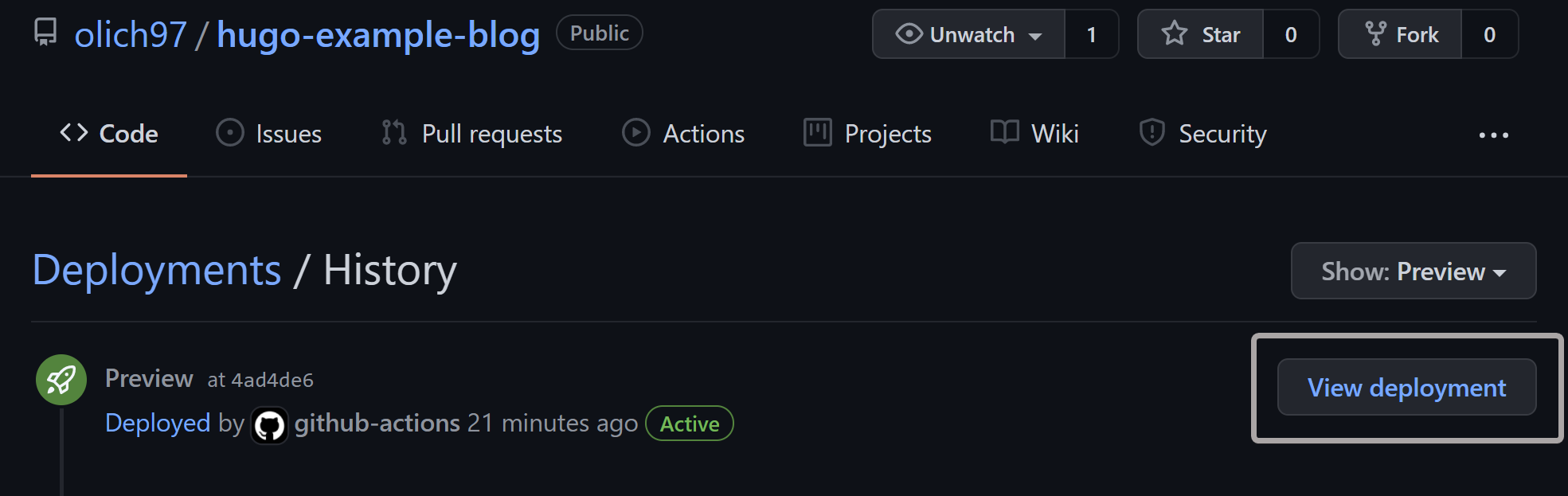Click the Deployments breadcrumb link

tap(157, 270)
